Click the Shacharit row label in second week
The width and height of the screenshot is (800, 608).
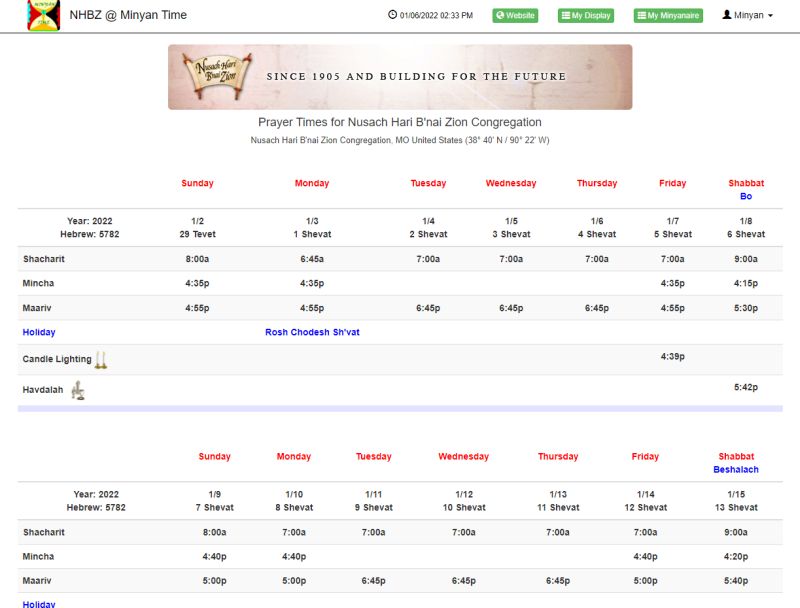click(x=43, y=532)
